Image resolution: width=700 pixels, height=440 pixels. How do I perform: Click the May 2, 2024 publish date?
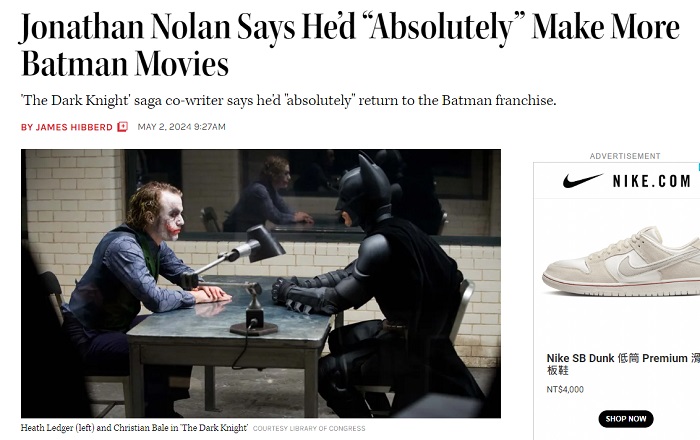point(181,127)
